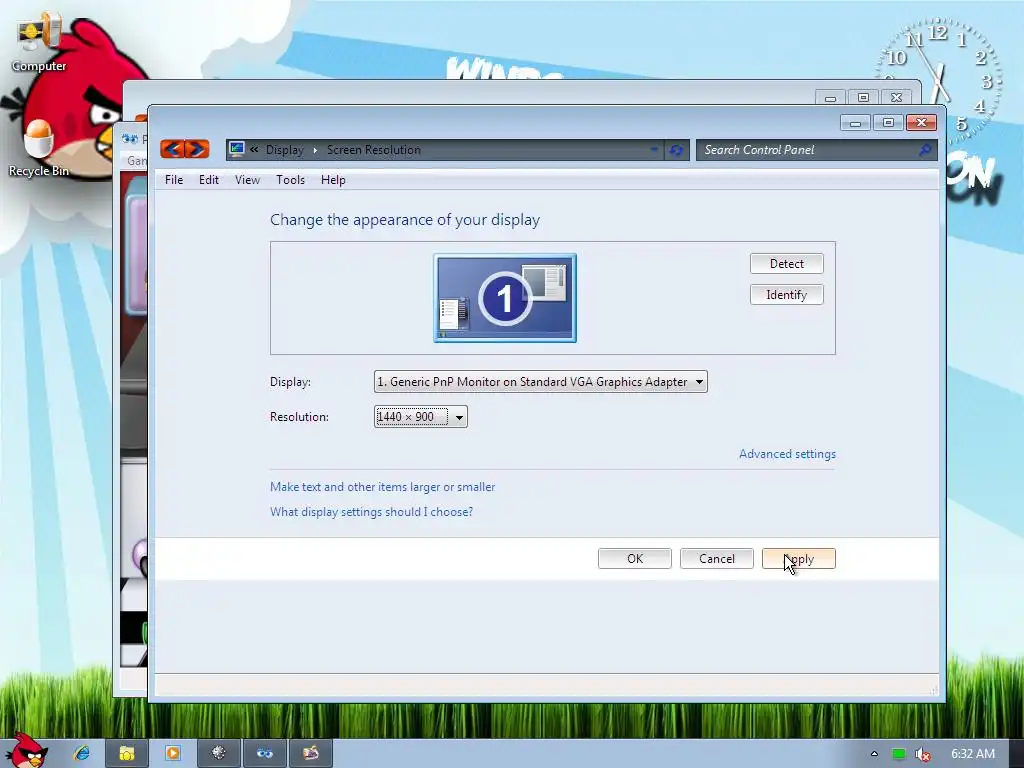Click the double chevron in the address bar
This screenshot has height=768, width=1024.
(x=254, y=150)
